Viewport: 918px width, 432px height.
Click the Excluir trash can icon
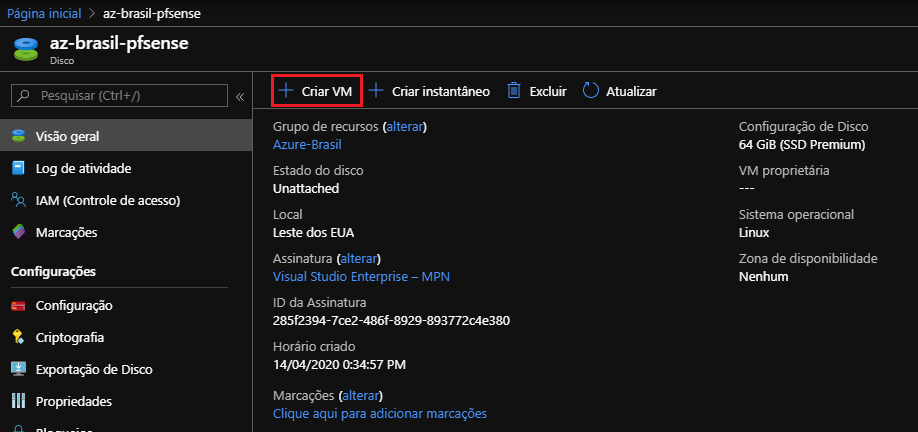(x=514, y=91)
